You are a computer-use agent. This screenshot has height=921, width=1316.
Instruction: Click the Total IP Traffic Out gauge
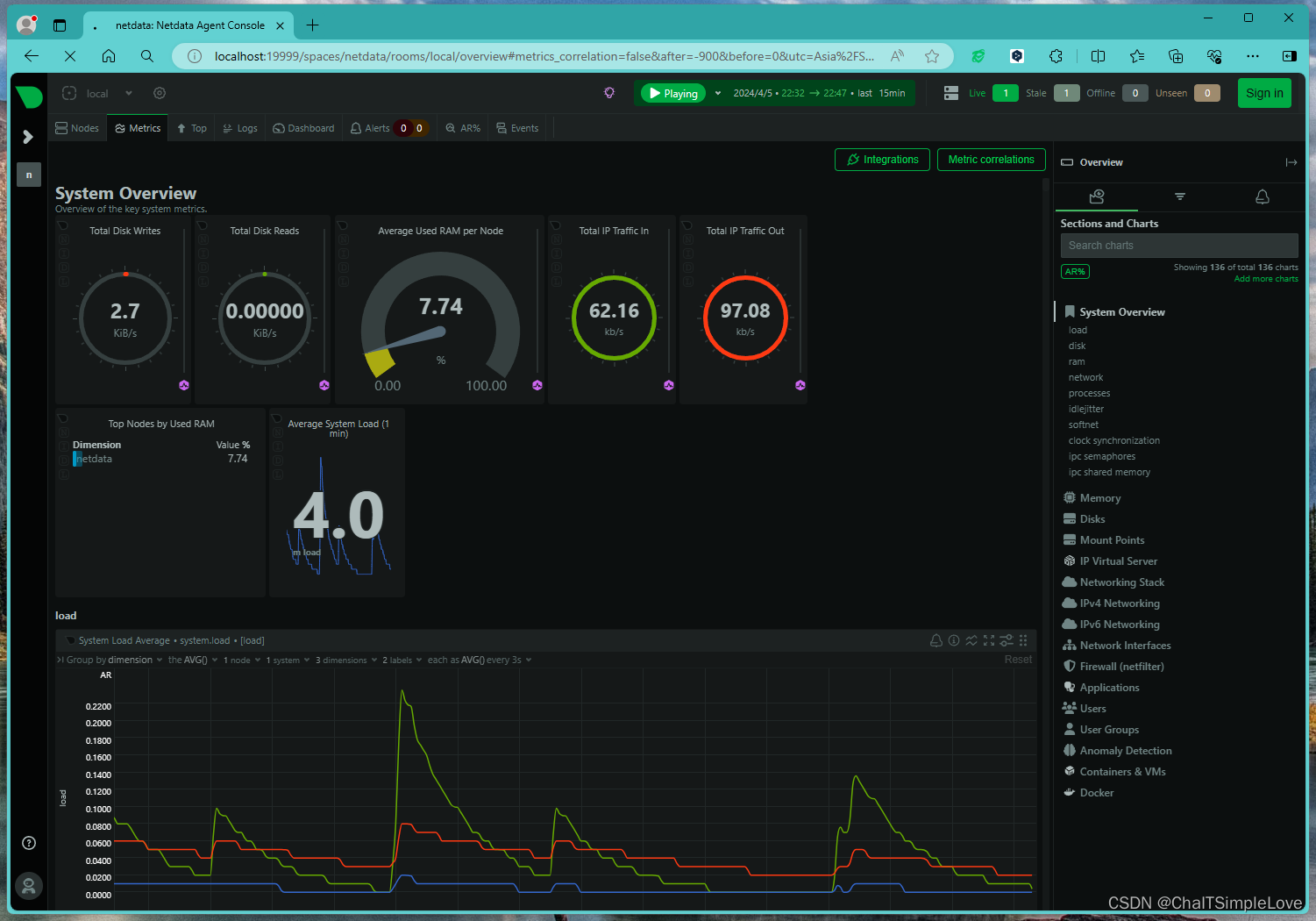point(745,318)
